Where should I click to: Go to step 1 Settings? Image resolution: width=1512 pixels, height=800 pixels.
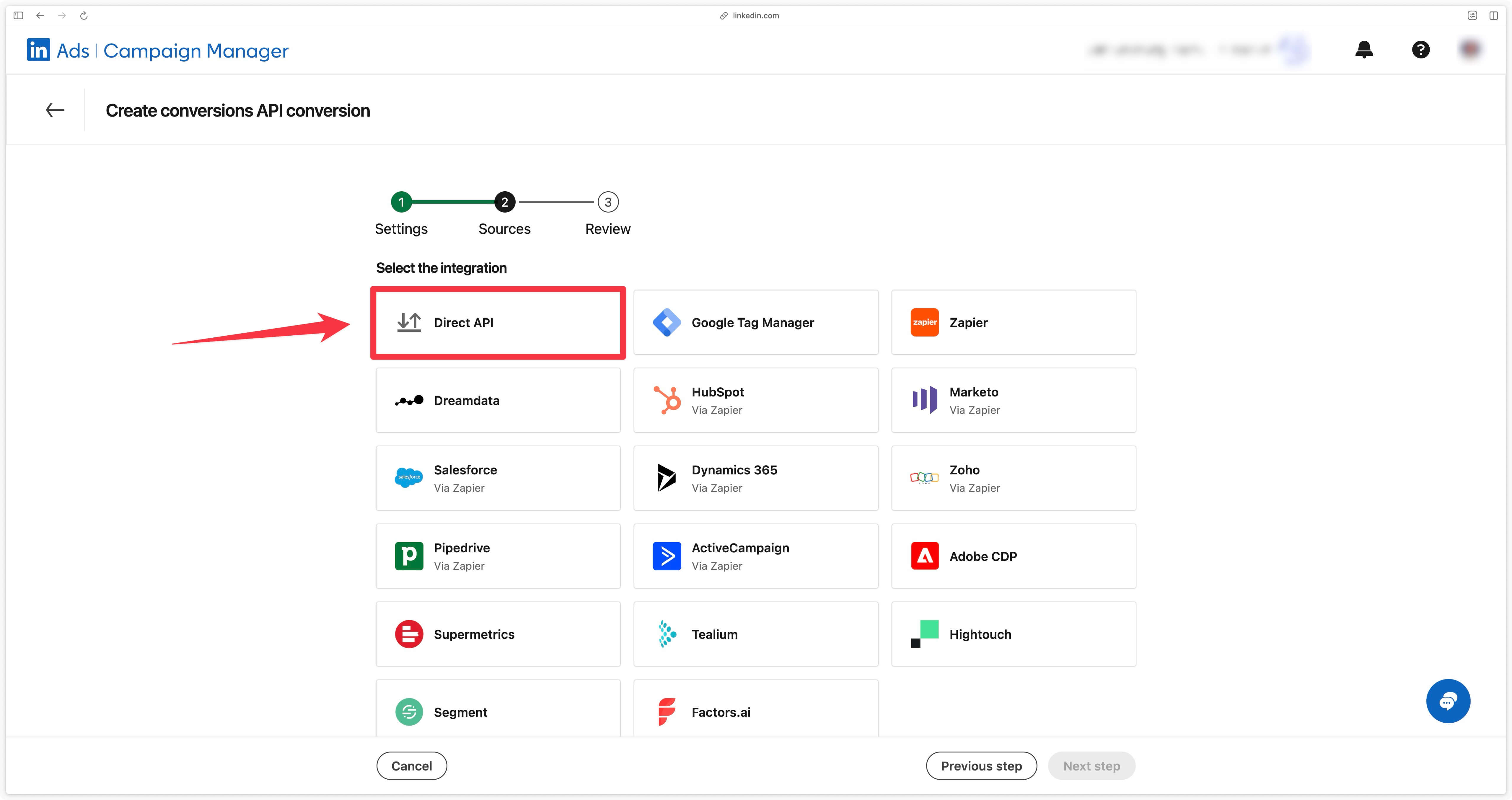[402, 203]
